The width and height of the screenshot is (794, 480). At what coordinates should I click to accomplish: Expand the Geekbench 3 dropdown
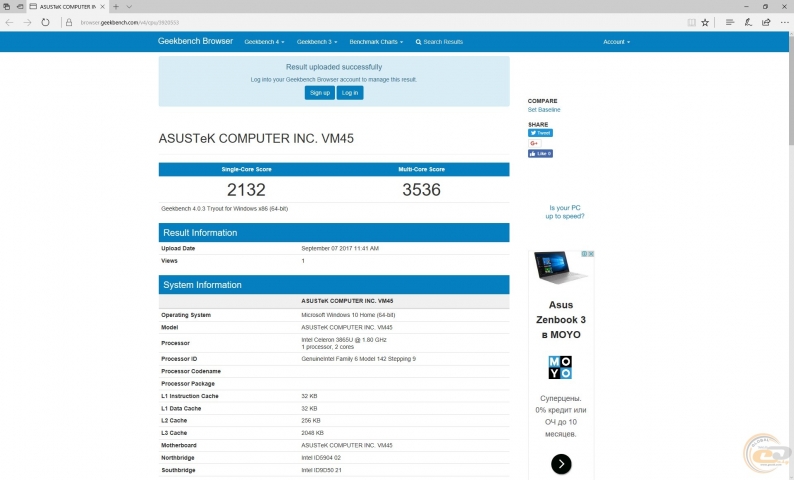coord(317,42)
